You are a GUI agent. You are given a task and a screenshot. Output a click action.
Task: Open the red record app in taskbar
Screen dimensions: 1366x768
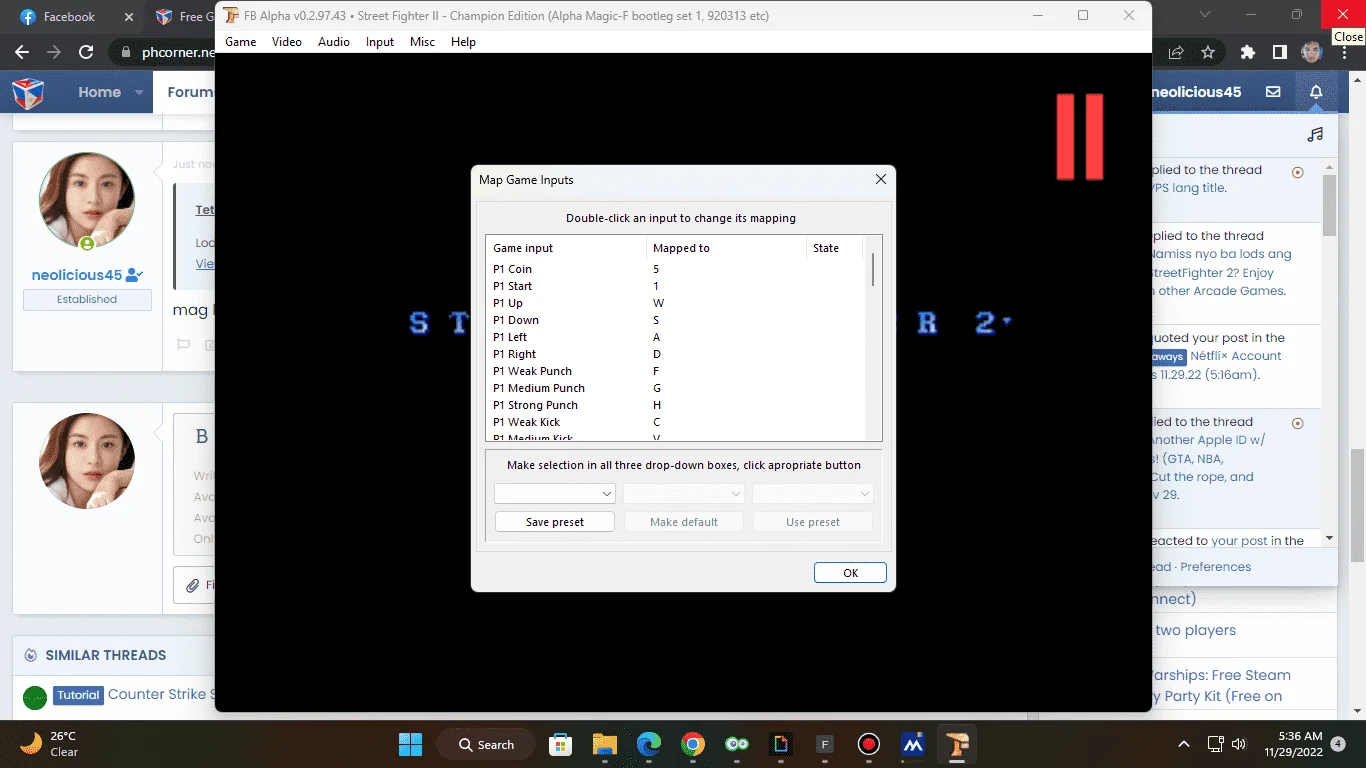point(868,744)
